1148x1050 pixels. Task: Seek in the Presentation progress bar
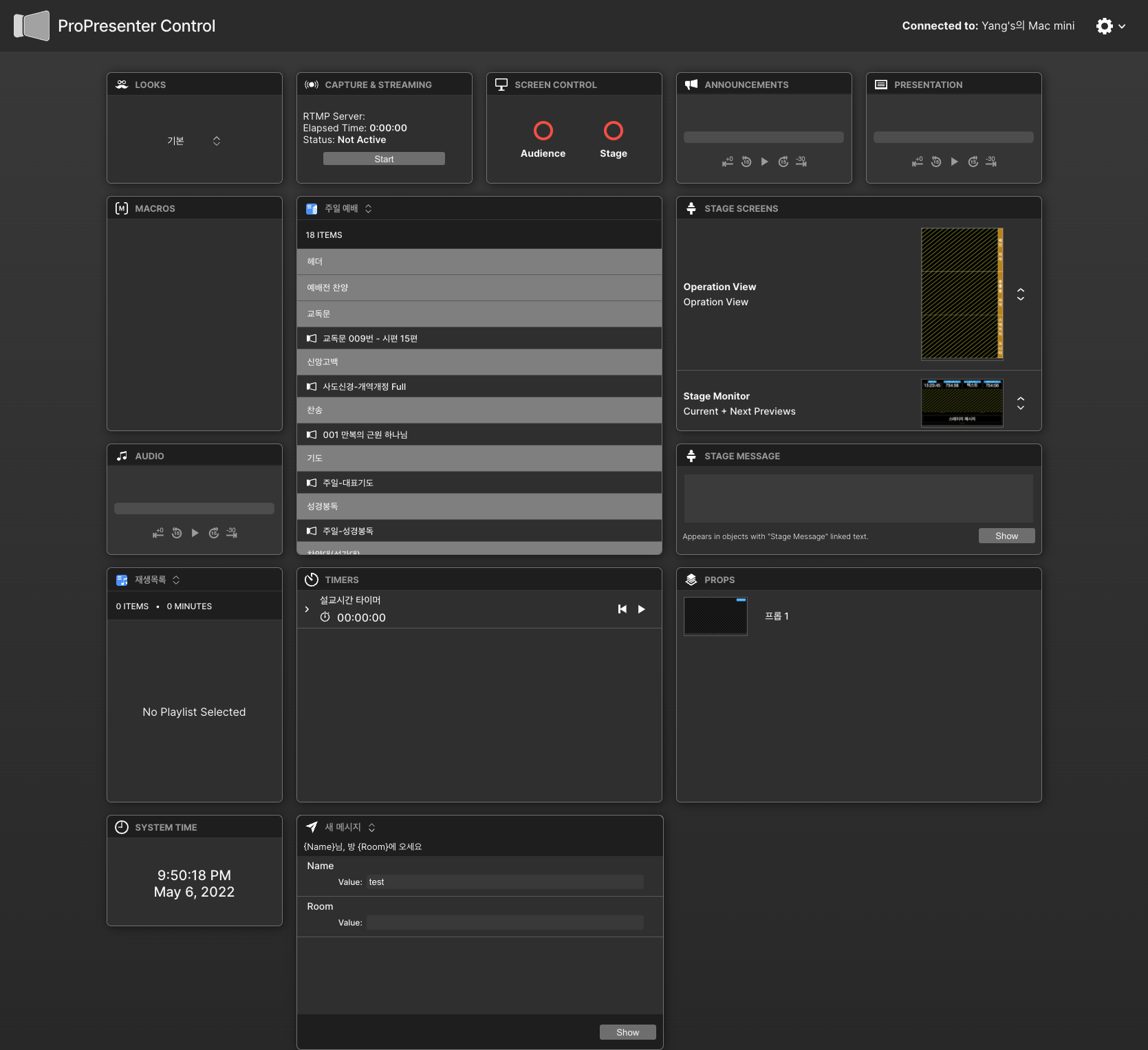coord(953,137)
